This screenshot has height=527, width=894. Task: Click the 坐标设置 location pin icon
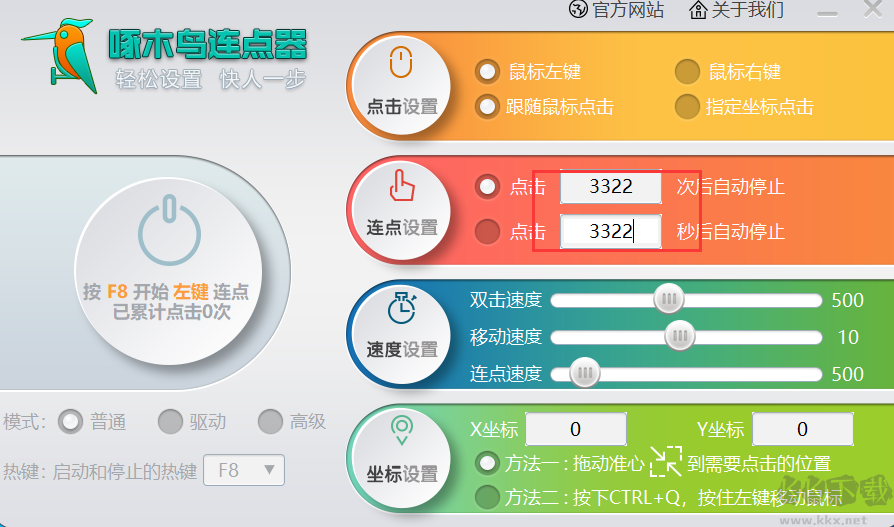tap(401, 431)
